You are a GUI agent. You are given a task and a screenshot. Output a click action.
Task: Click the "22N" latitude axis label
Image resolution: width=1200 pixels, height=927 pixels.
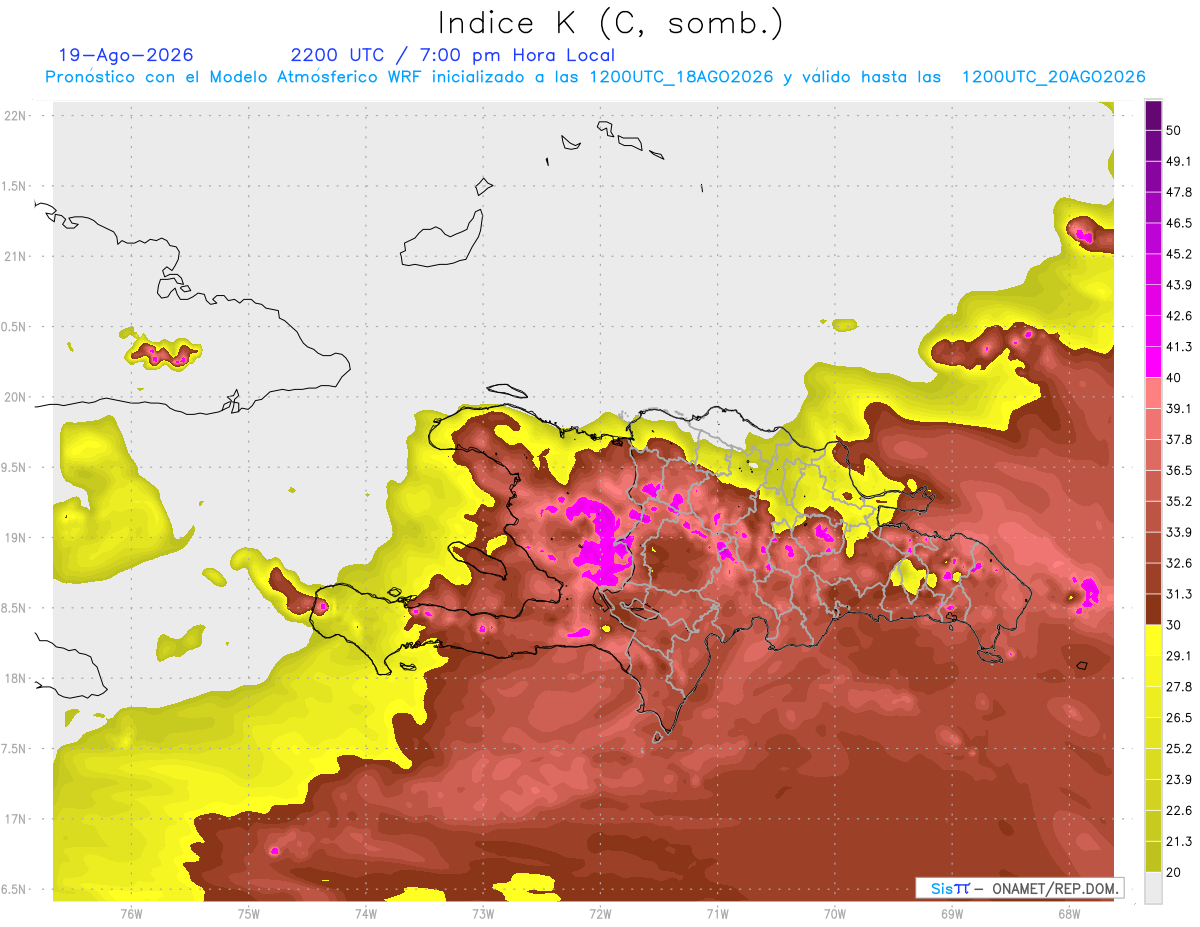pos(16,115)
